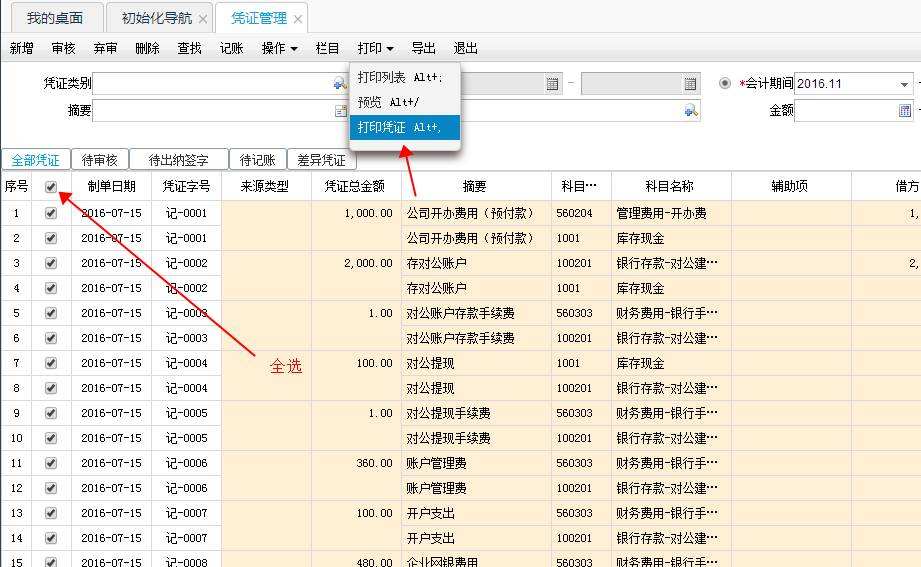Uncheck the checkbox in row 9
Screen dimensions: 921x567
pos(51,412)
